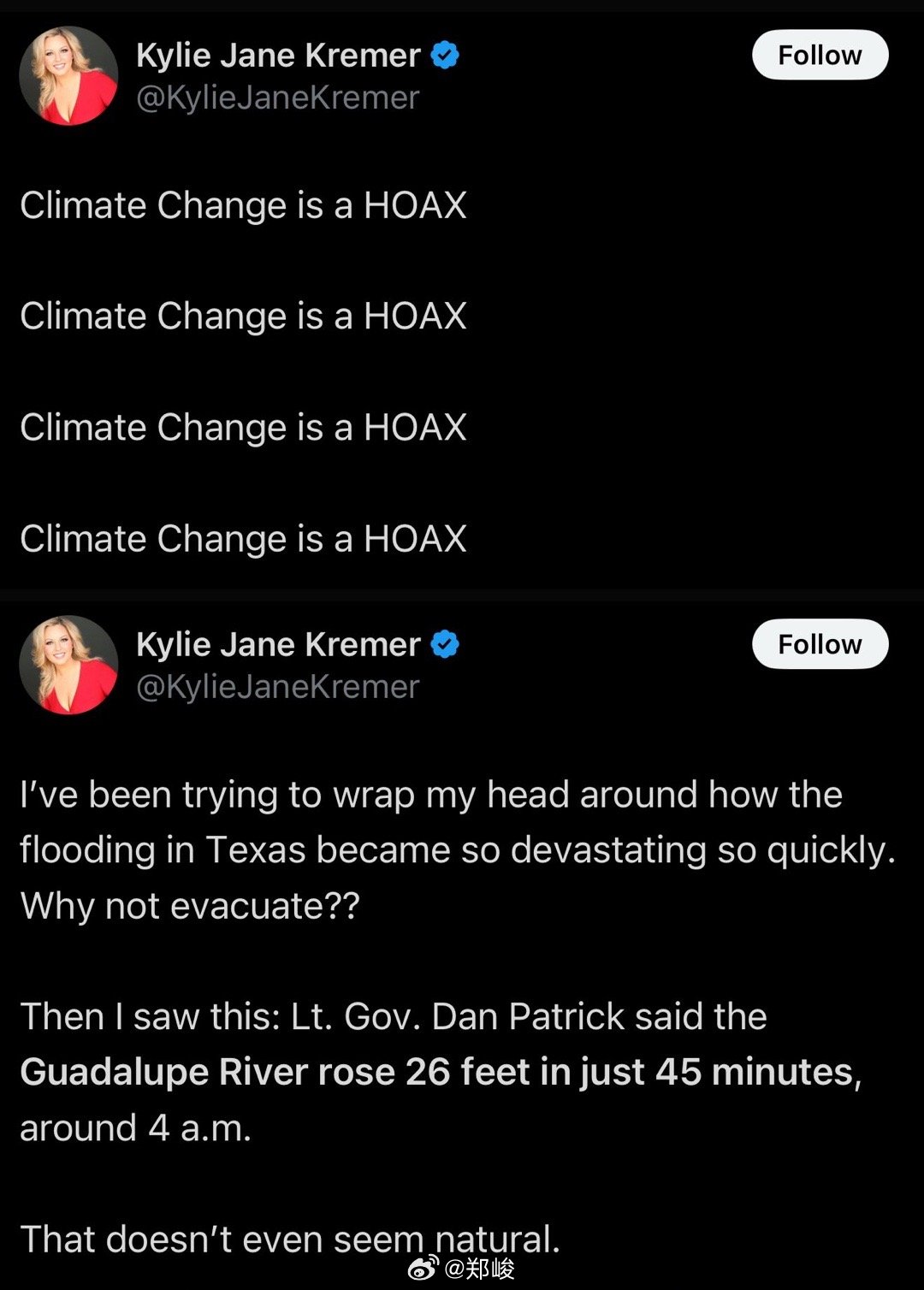
Task: Open the profile photo in the bottom tweet
Action: coord(68,665)
